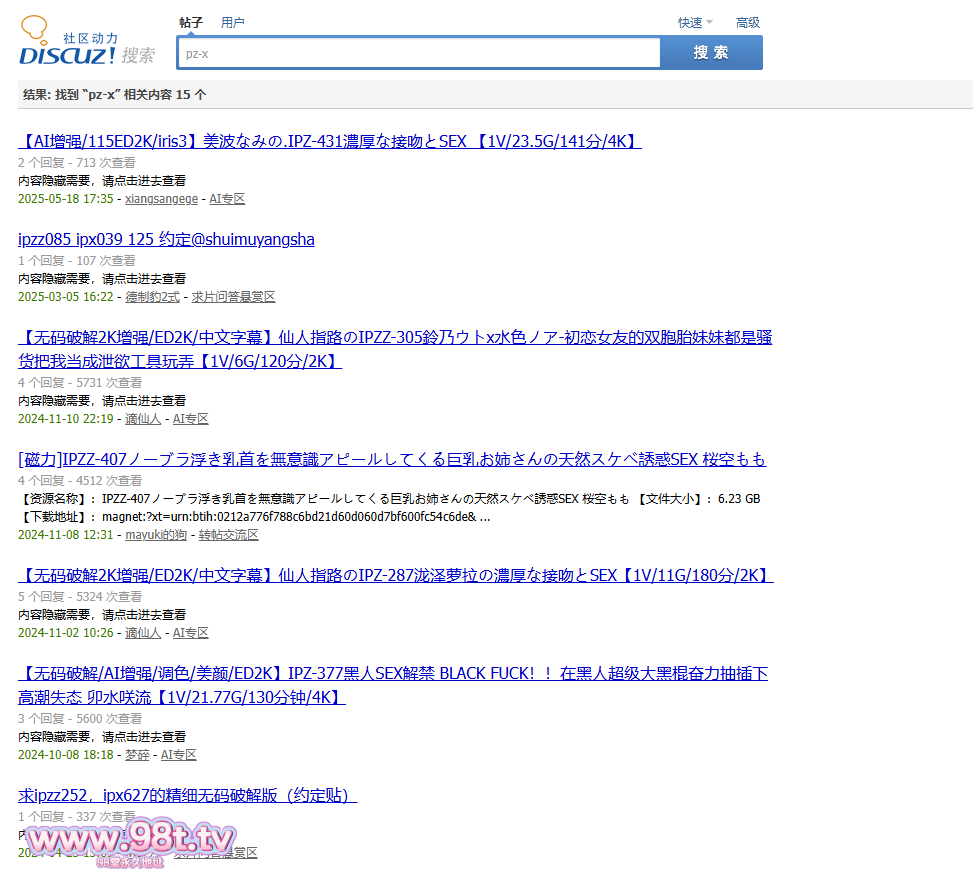Click the www.98t.tv watermark logo

(130, 838)
